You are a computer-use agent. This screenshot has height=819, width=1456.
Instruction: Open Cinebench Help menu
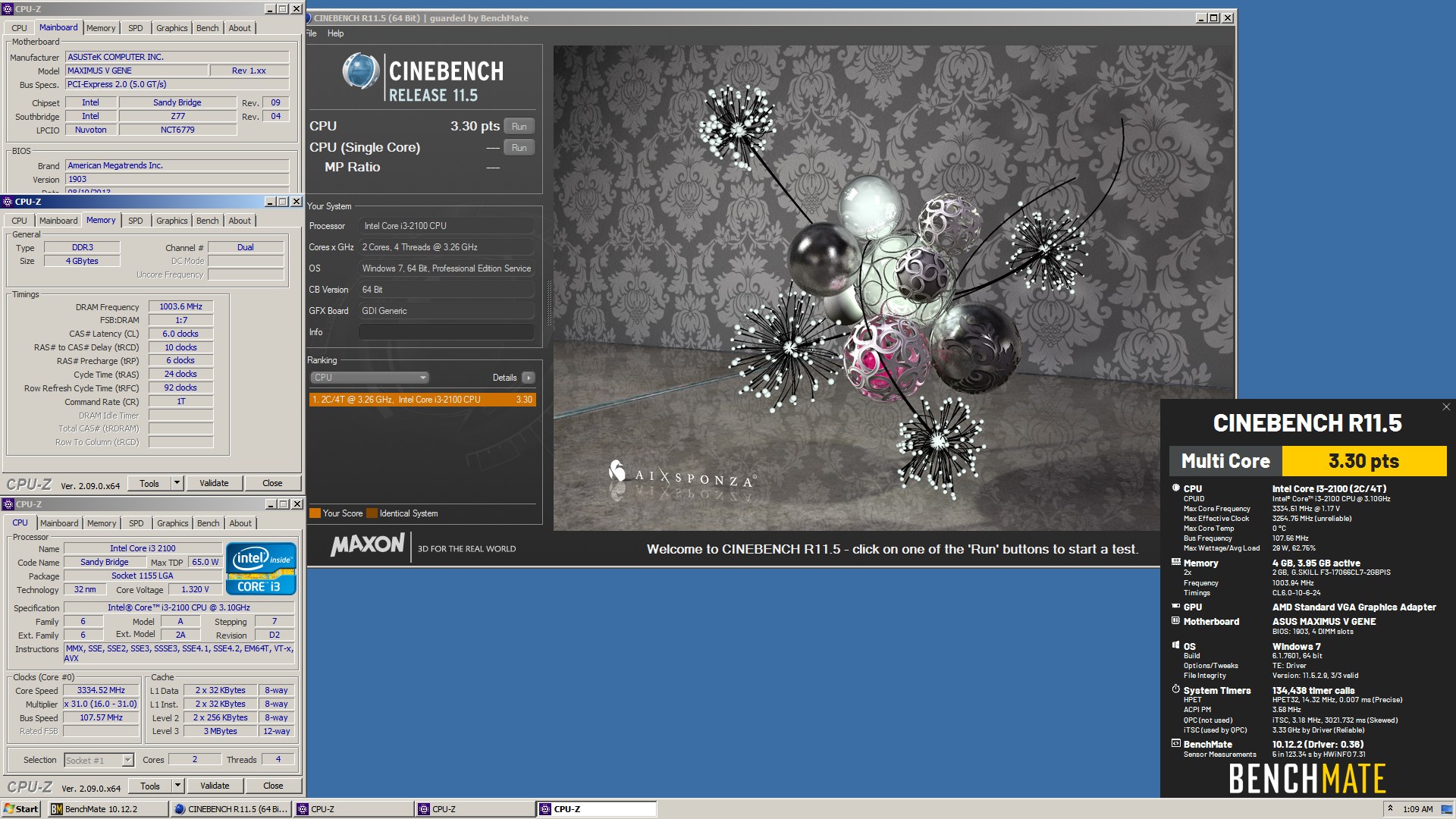coord(335,33)
